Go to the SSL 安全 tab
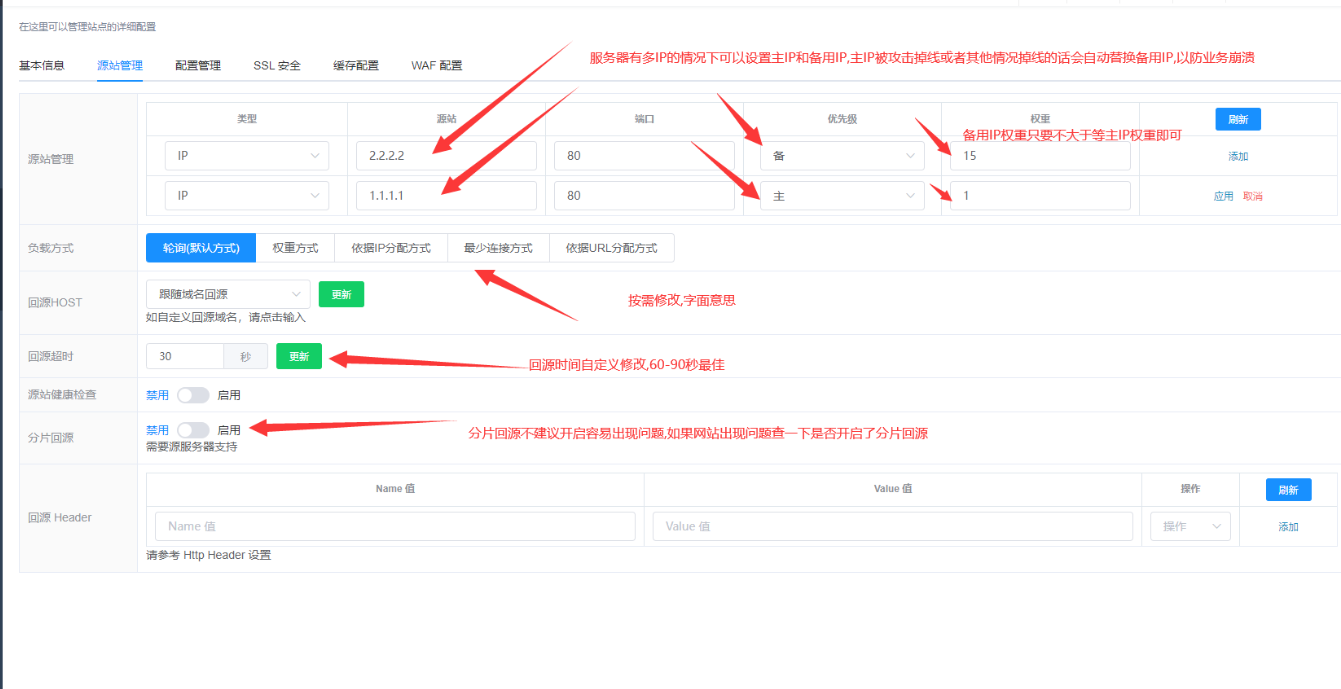This screenshot has width=1341, height=689. coord(277,65)
